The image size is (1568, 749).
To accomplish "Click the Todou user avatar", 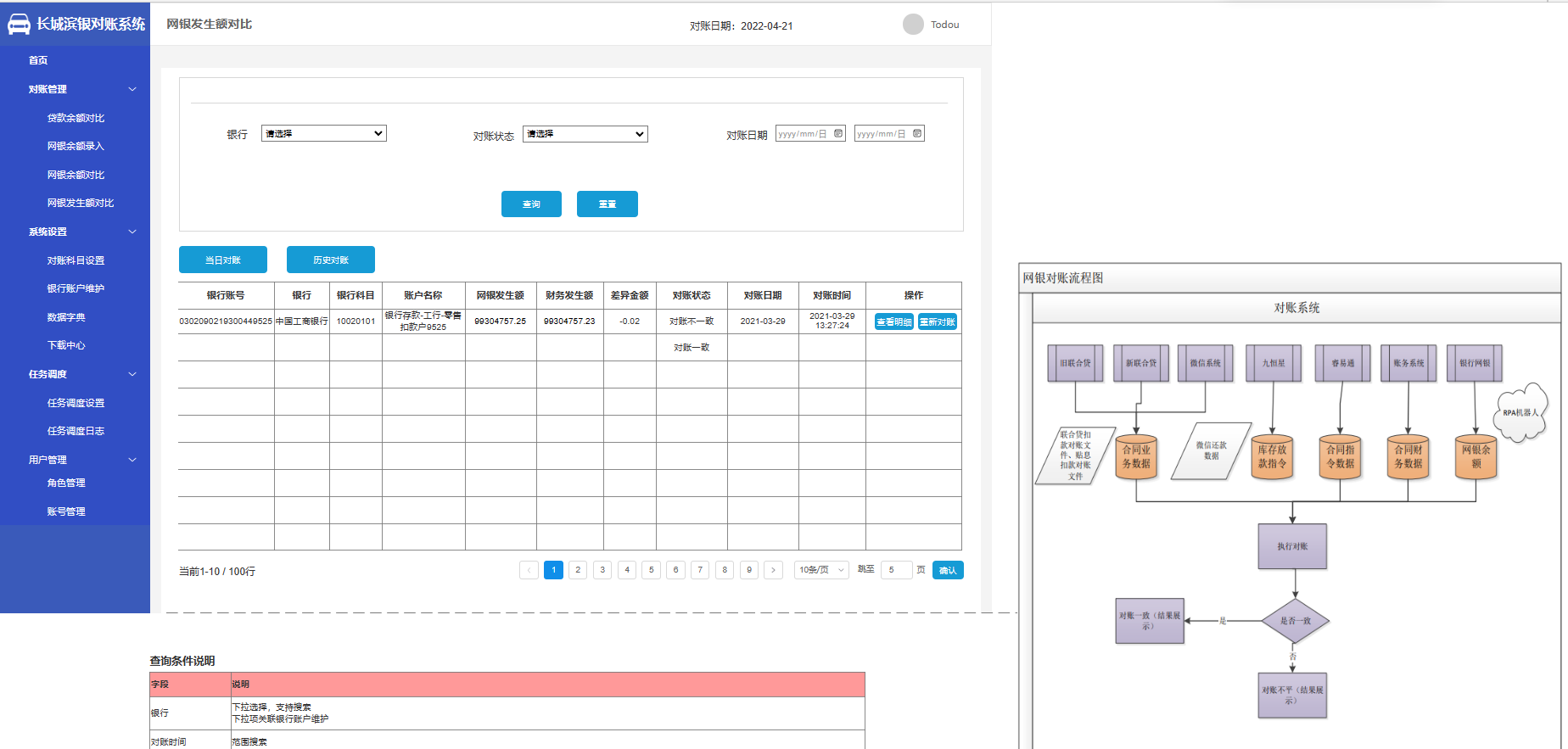I will 913,25.
